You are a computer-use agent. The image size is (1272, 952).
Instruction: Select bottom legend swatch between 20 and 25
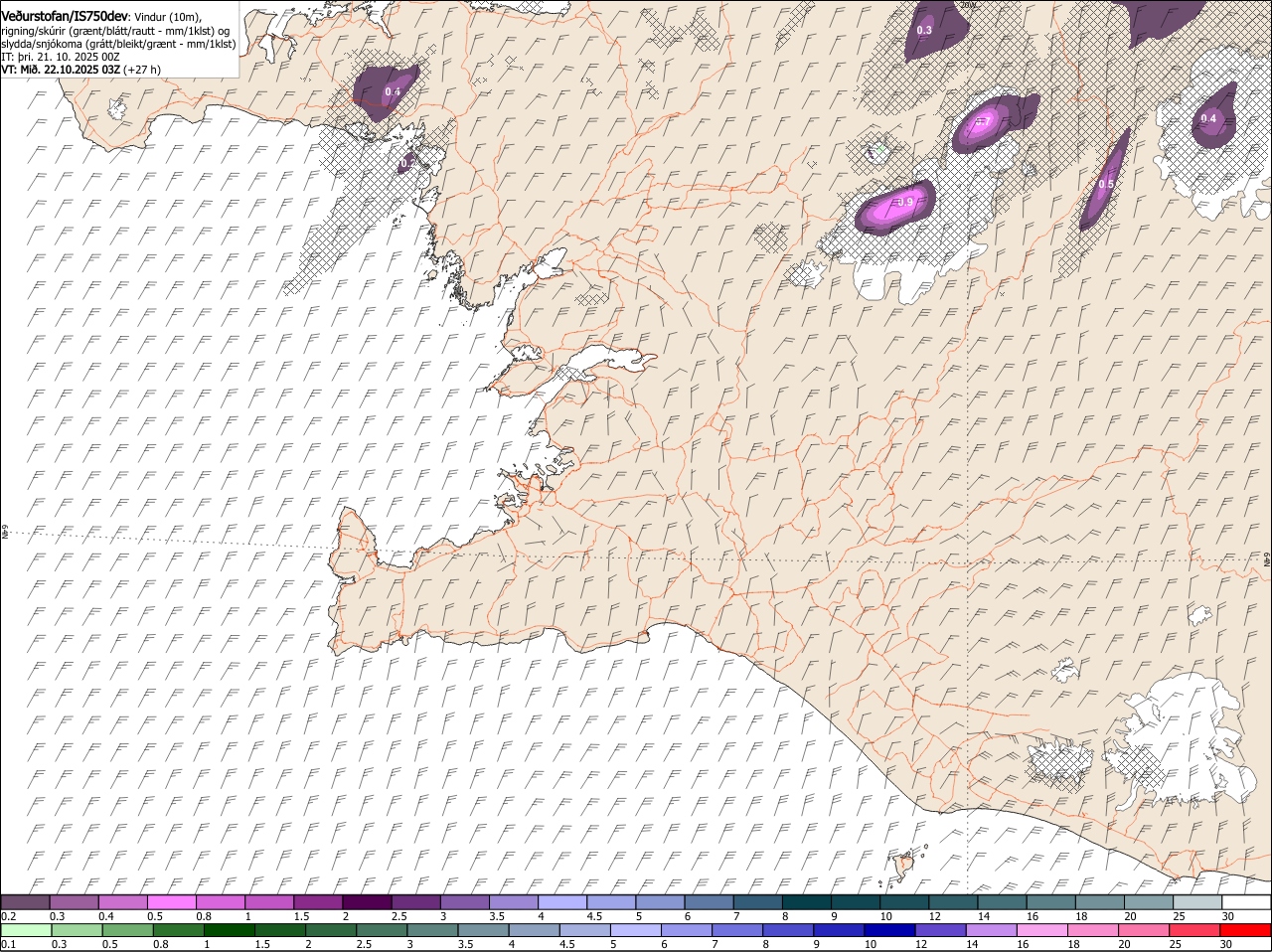[x=1145, y=930]
